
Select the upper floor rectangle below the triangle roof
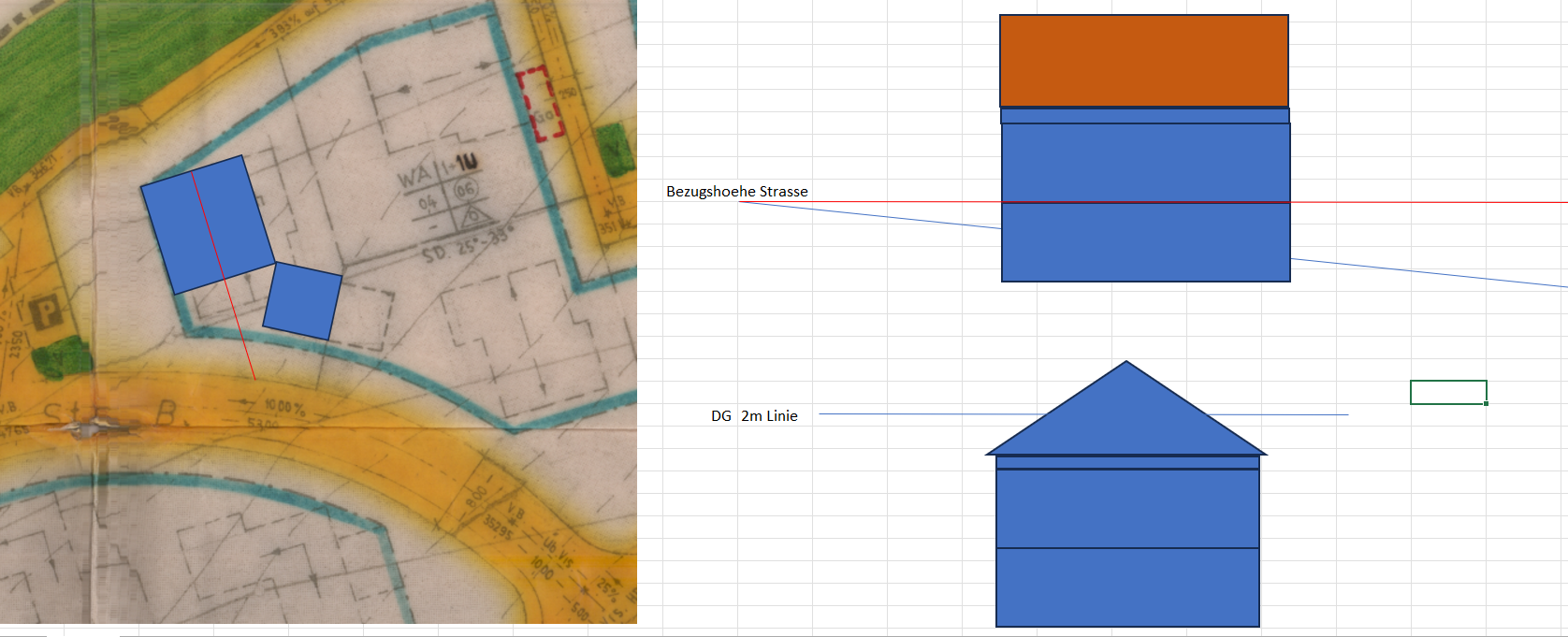click(x=1126, y=509)
